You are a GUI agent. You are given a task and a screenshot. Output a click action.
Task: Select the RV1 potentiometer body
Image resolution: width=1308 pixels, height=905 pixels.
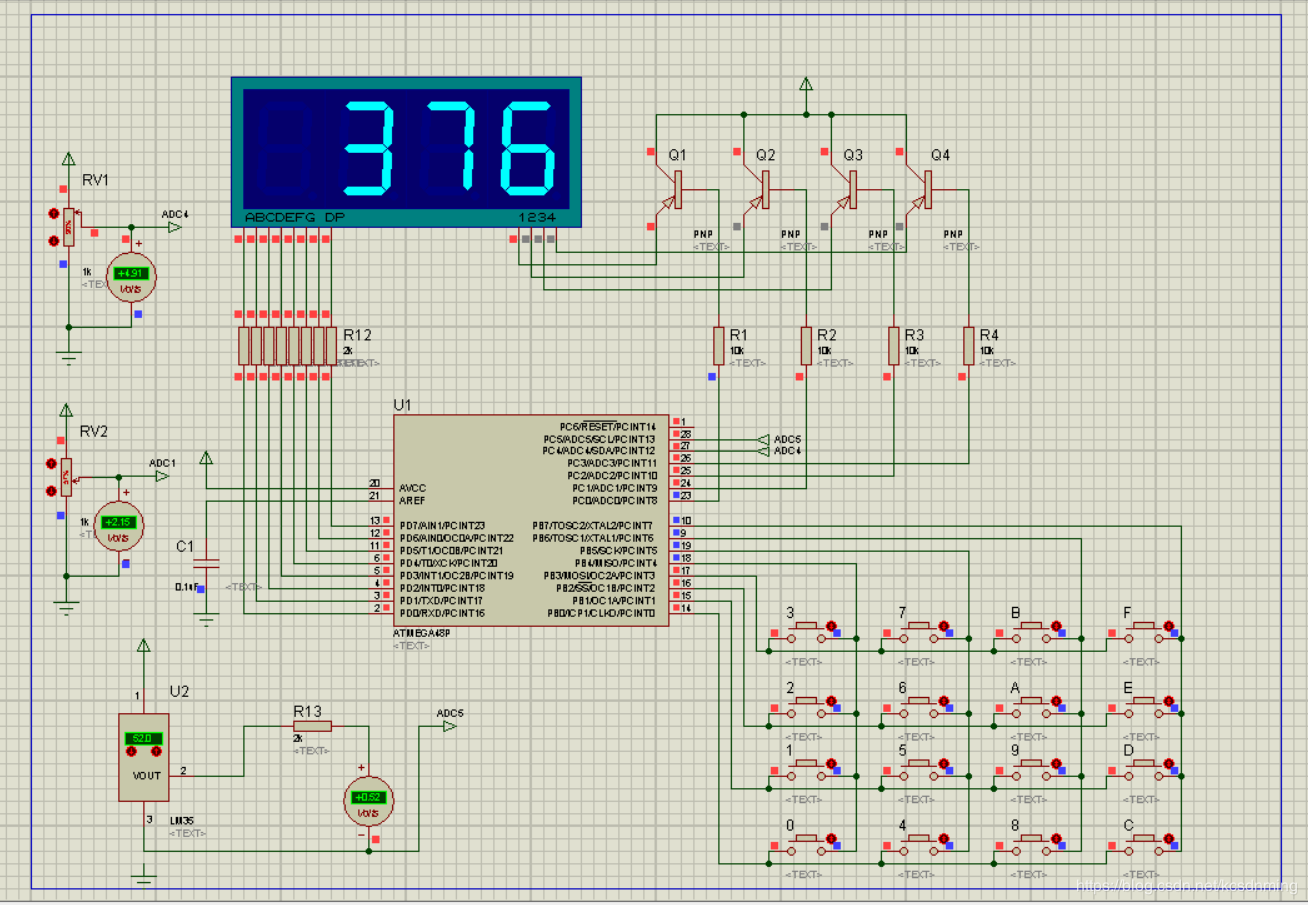(69, 227)
